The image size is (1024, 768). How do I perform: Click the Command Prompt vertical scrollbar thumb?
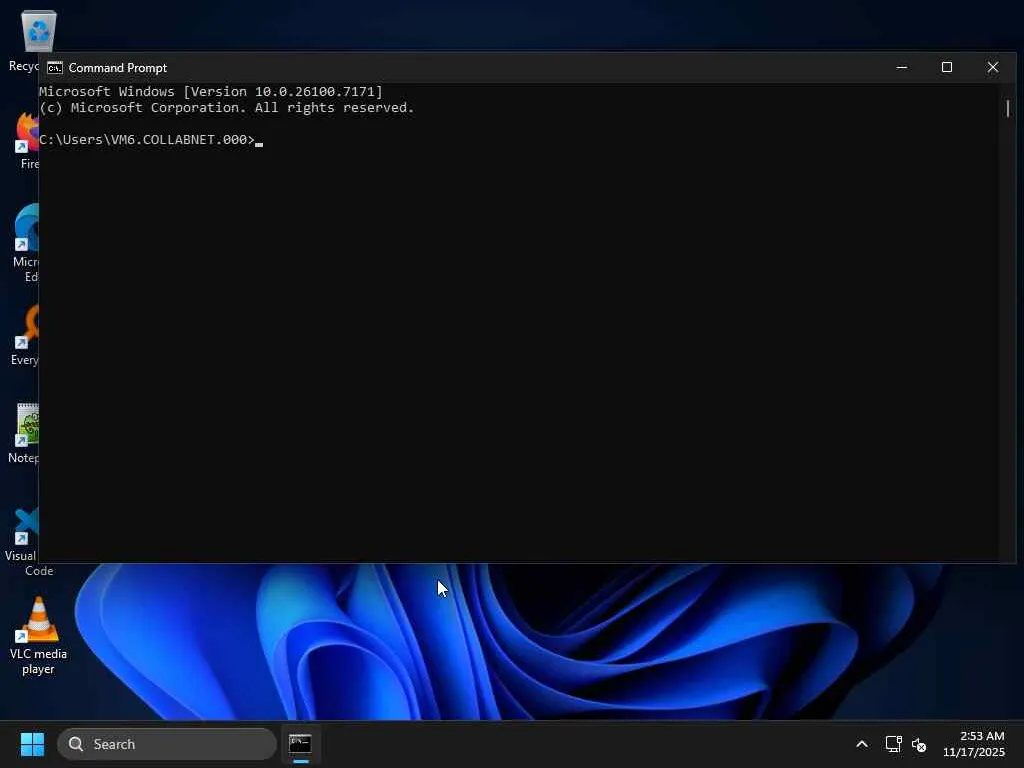tap(1008, 108)
